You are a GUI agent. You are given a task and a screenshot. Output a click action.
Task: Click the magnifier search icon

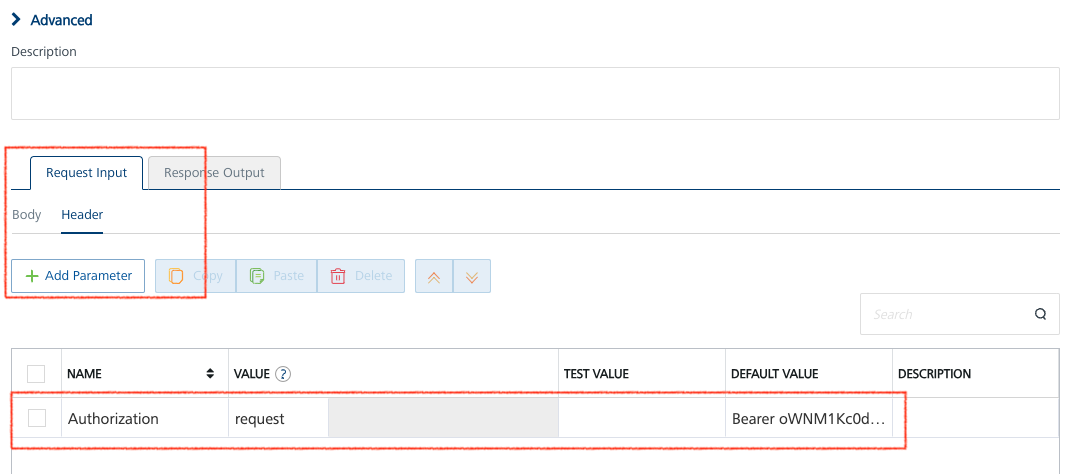1040,314
